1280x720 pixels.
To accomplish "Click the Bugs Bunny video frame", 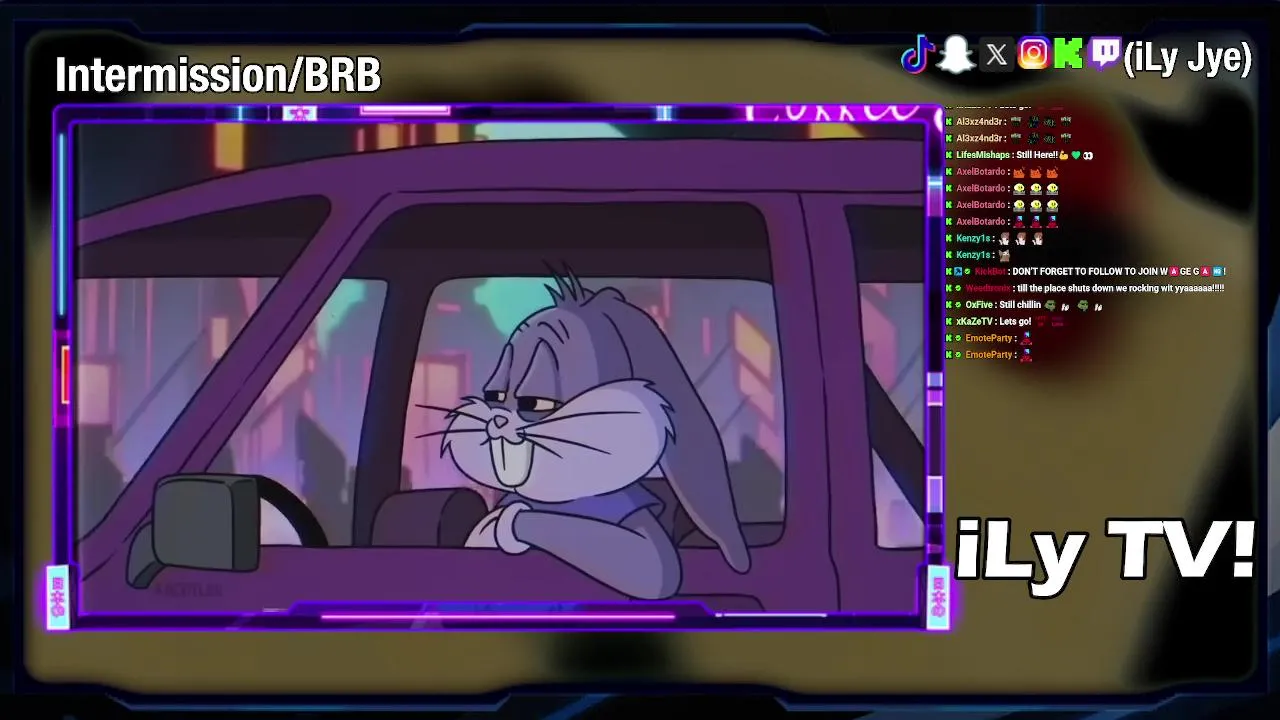I will point(498,367).
